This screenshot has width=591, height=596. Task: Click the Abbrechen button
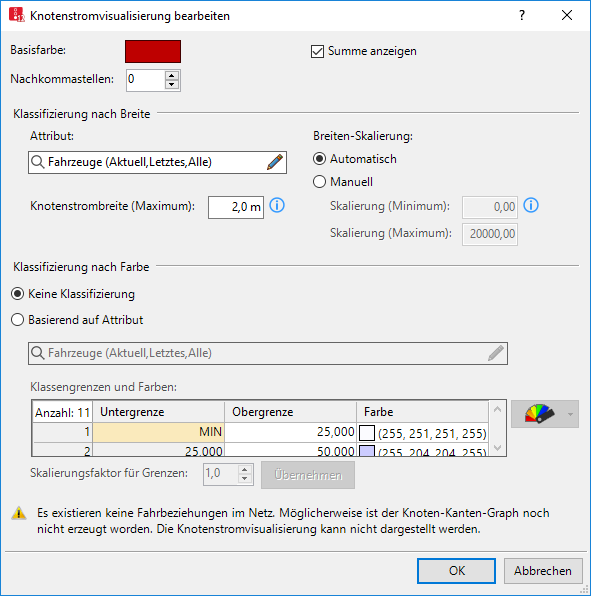(x=543, y=571)
